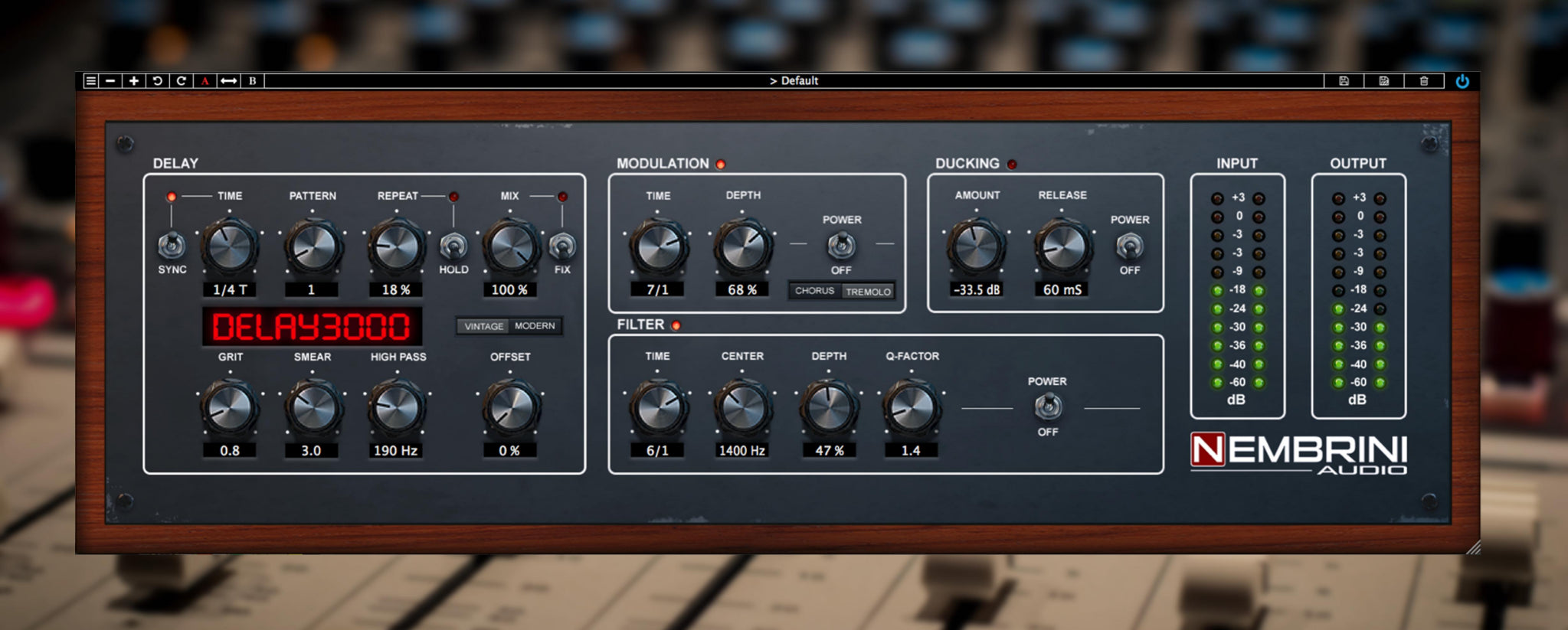This screenshot has width=1568, height=630.
Task: Toggle the blue plugin power bypass button
Action: click(1462, 81)
